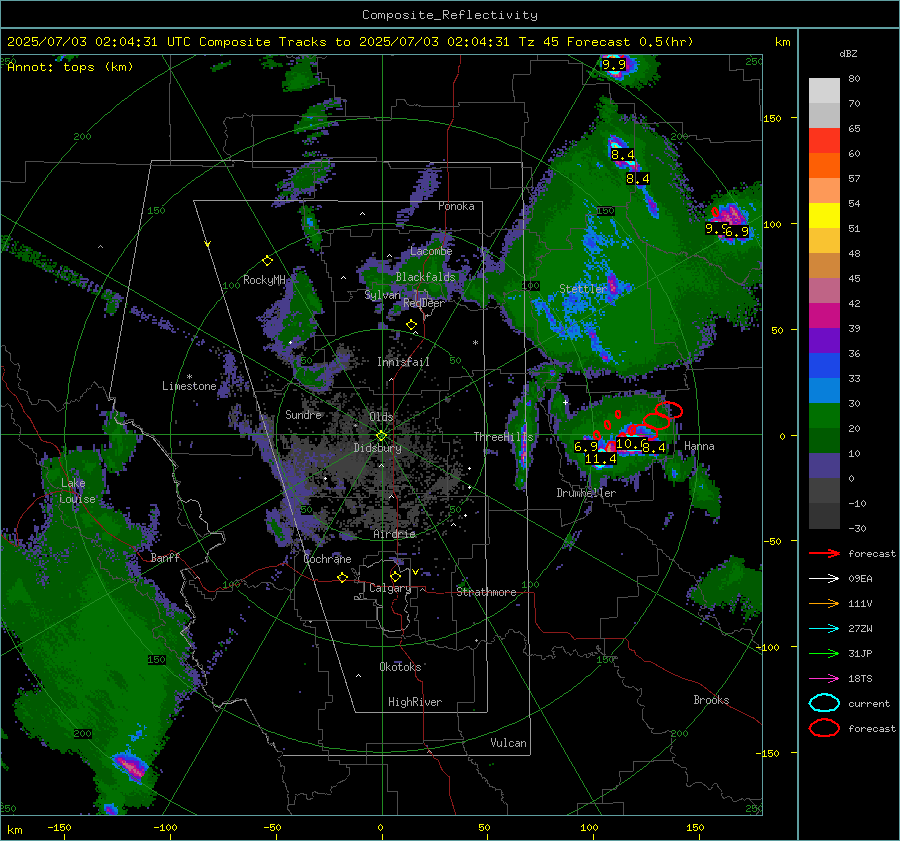Click the RedDeer city label
900x841 pixels.
424,303
